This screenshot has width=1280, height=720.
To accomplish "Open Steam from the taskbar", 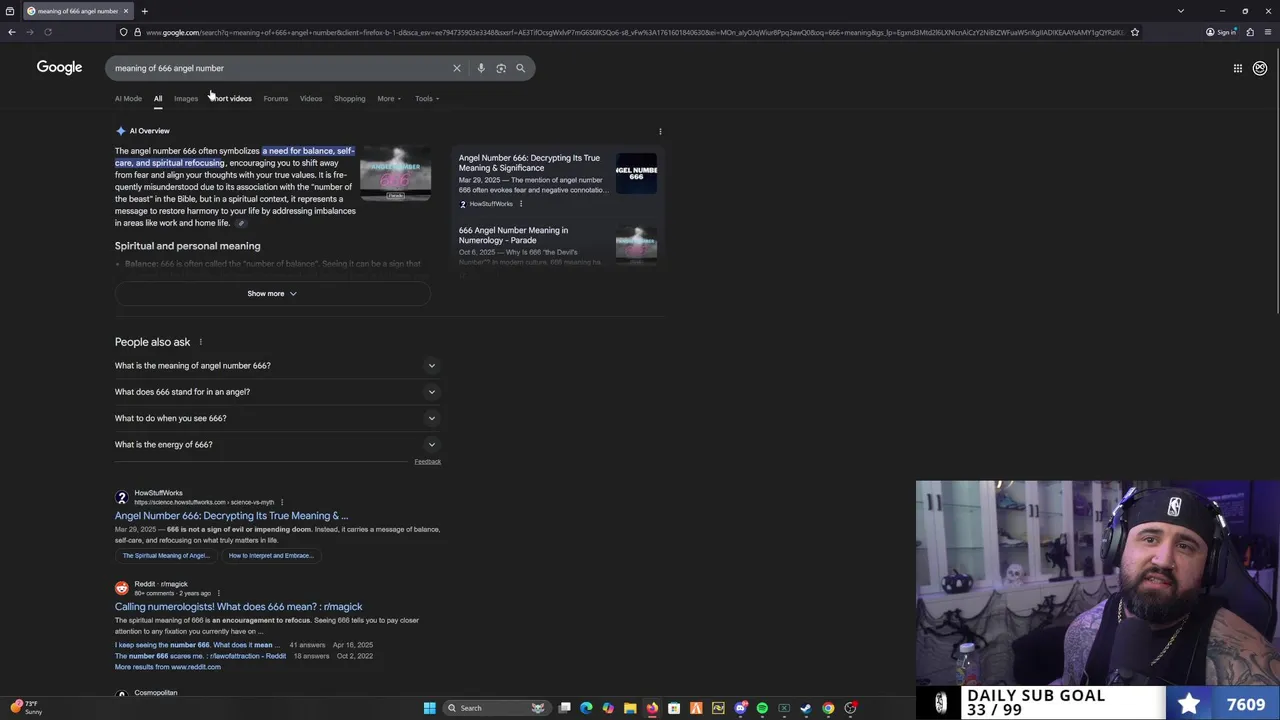I will pos(806,708).
